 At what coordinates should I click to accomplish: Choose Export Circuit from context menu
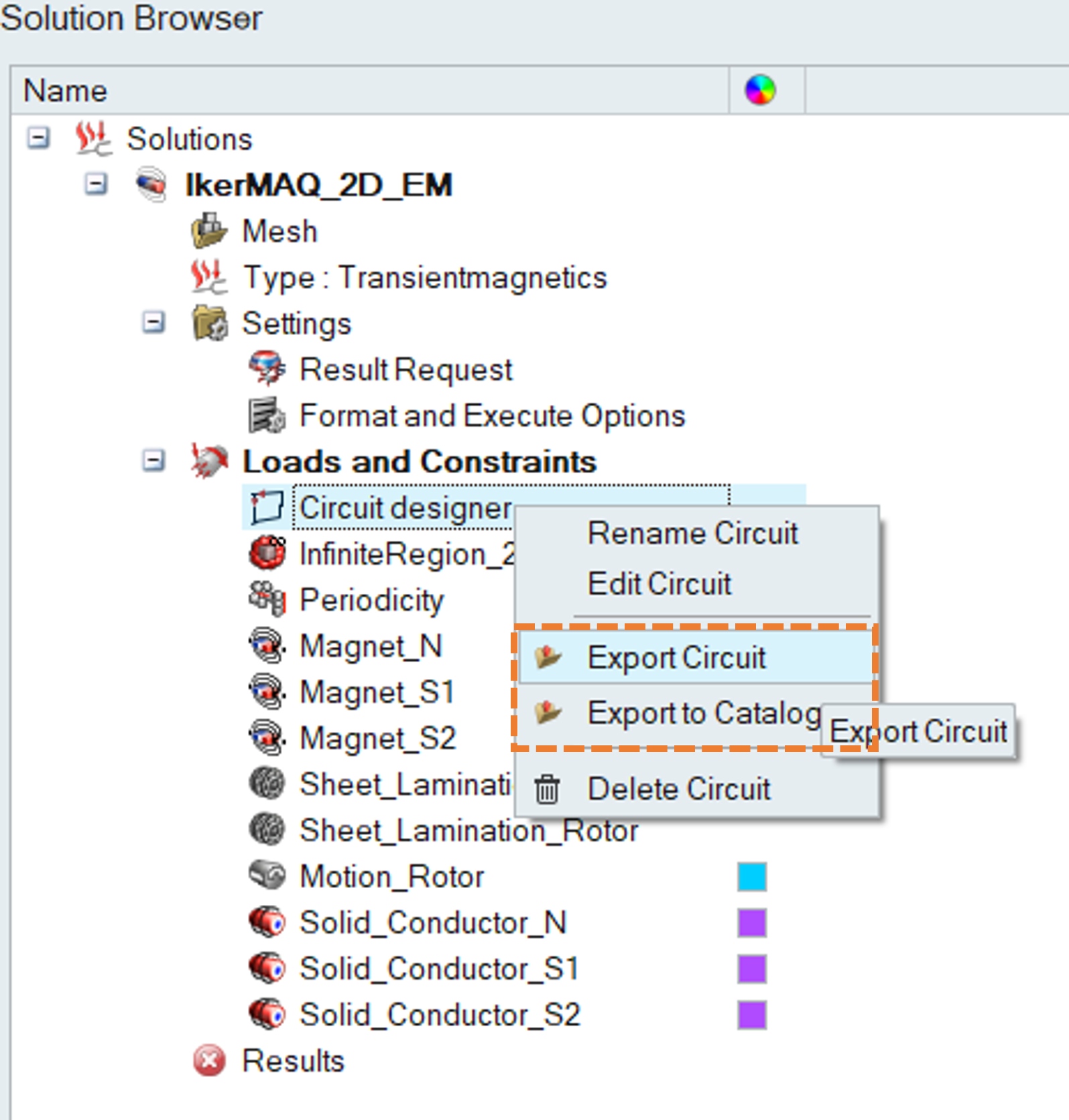point(676,658)
